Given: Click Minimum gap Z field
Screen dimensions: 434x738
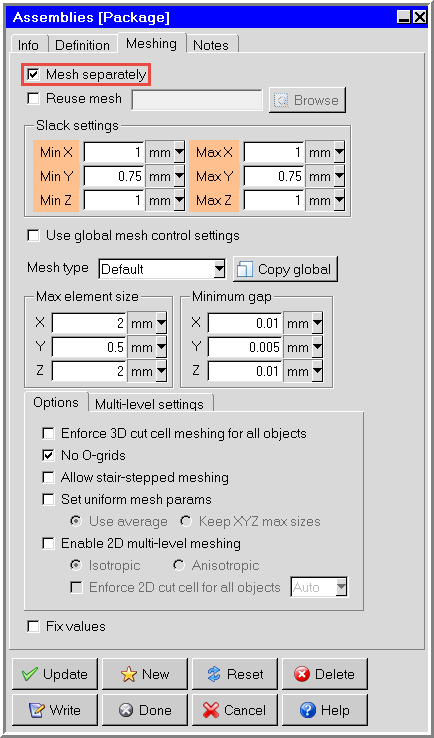Looking at the screenshot, I should (245, 371).
